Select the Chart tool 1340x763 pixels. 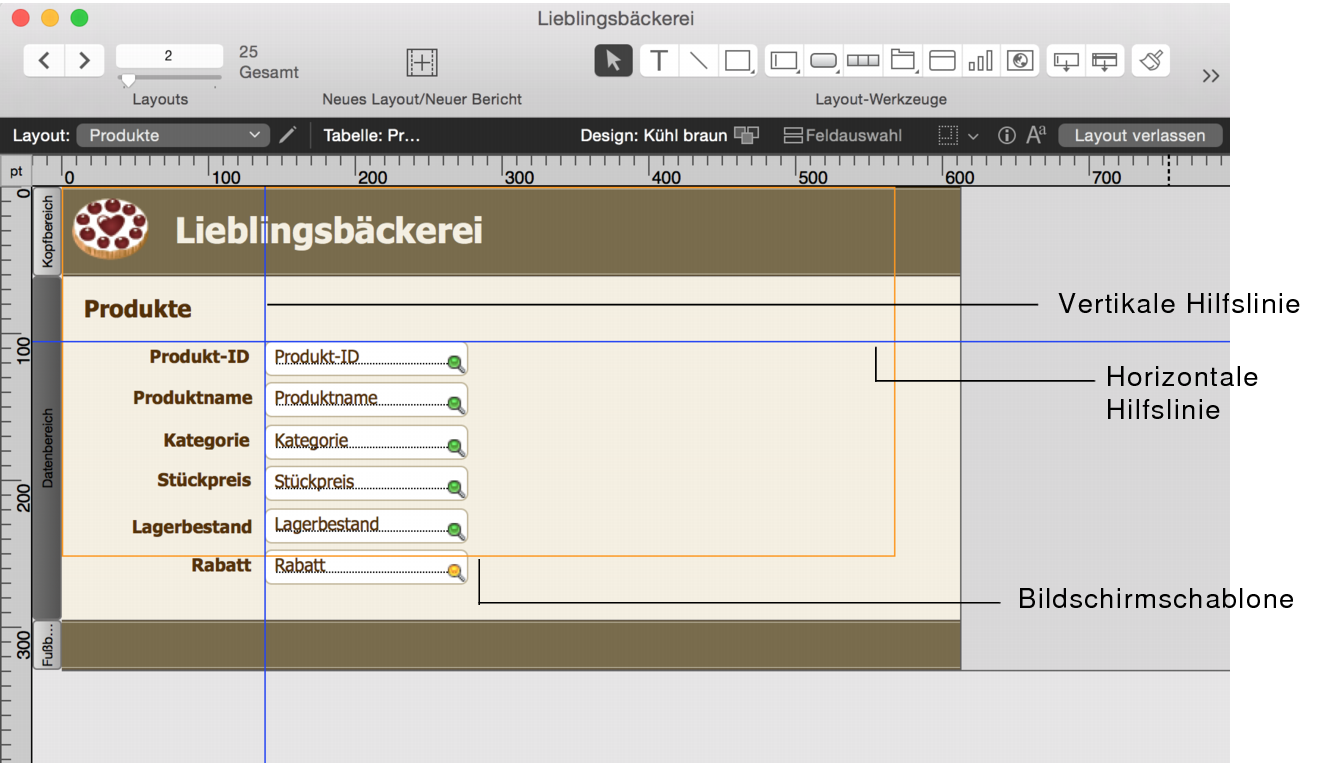(x=981, y=60)
